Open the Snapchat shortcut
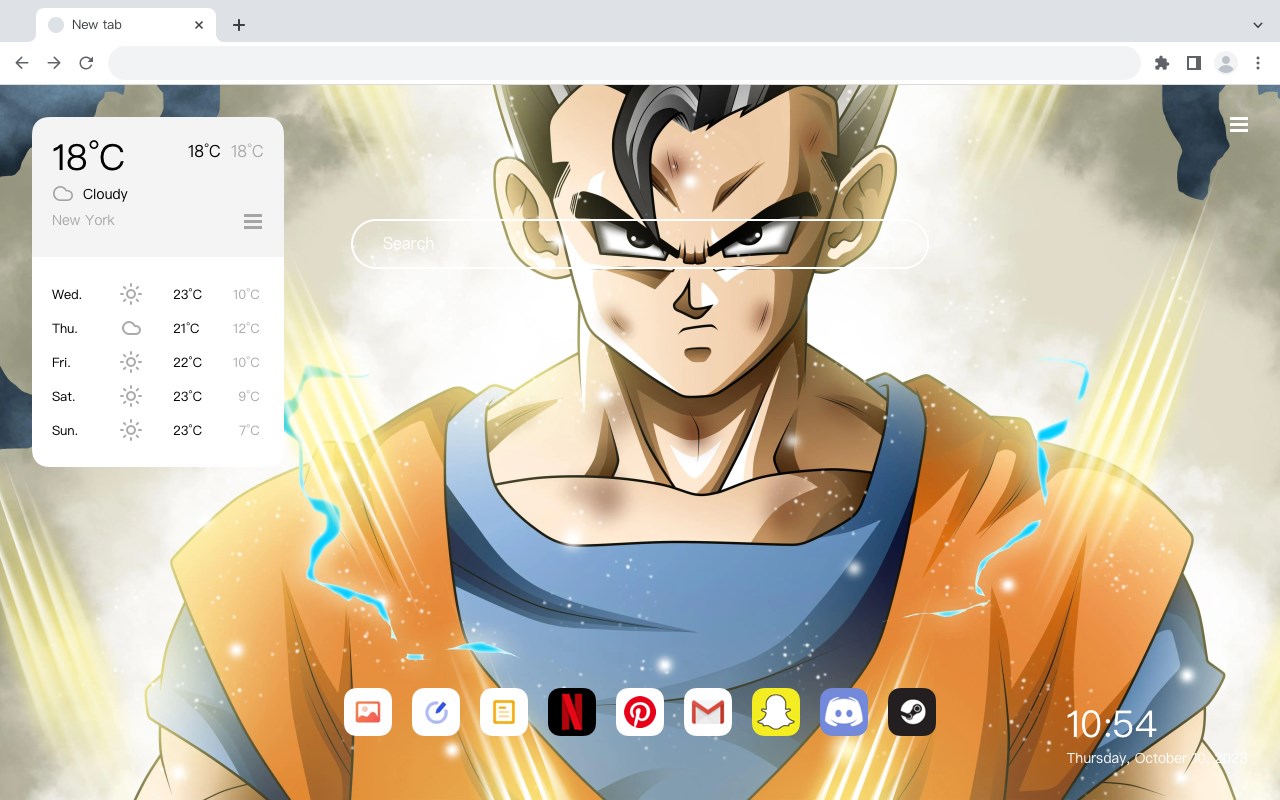Screen dimensions: 1280x800 [776, 712]
